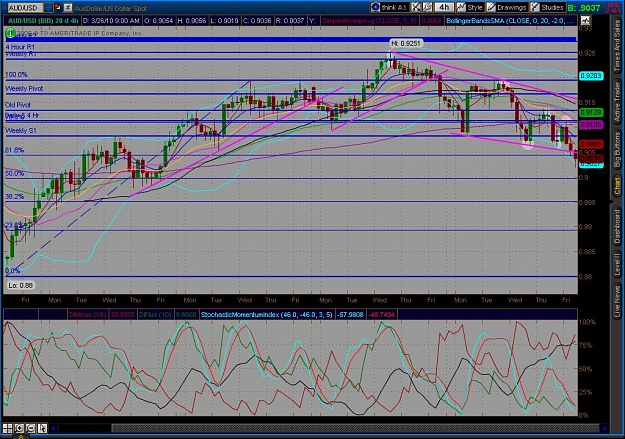
Task: Click the small chart icon beside symbol selector
Action: 68,8
